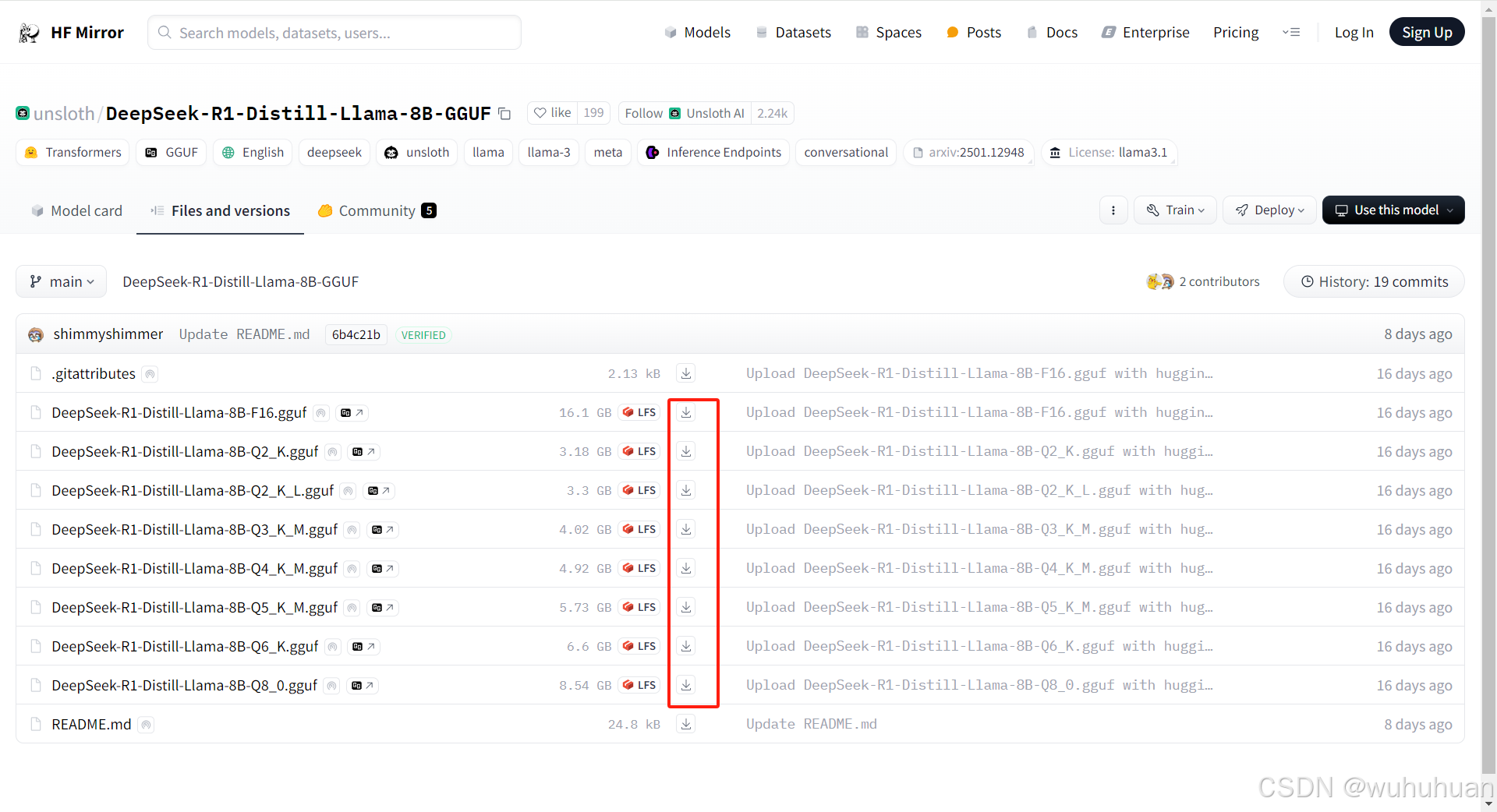Image resolution: width=1497 pixels, height=812 pixels.
Task: Download the F16.gguf file via its download icon
Action: [x=686, y=412]
